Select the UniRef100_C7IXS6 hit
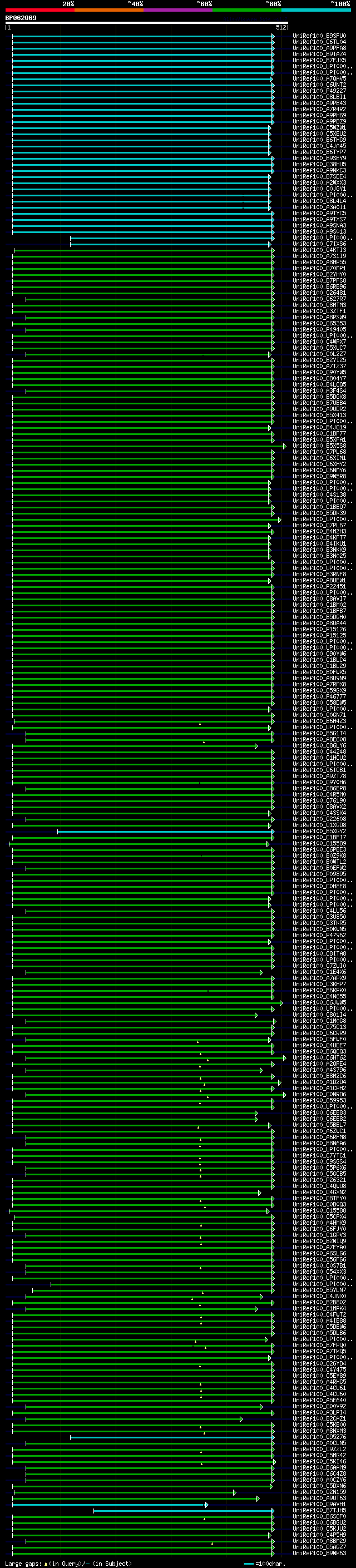This screenshot has height=1568, width=356. [x=319, y=244]
